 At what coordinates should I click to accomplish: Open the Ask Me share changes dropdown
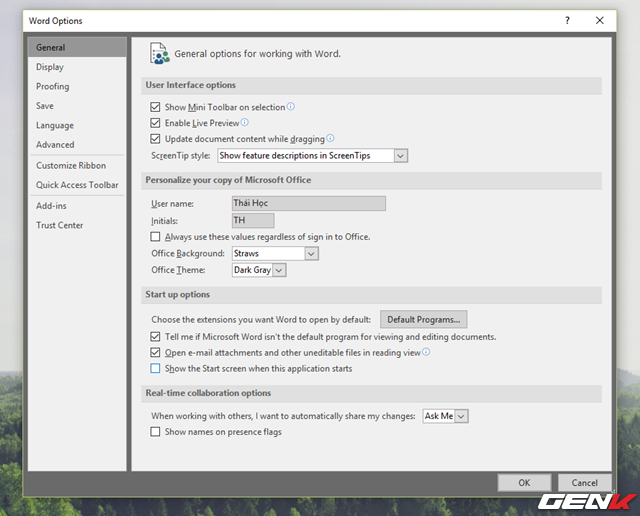(445, 416)
